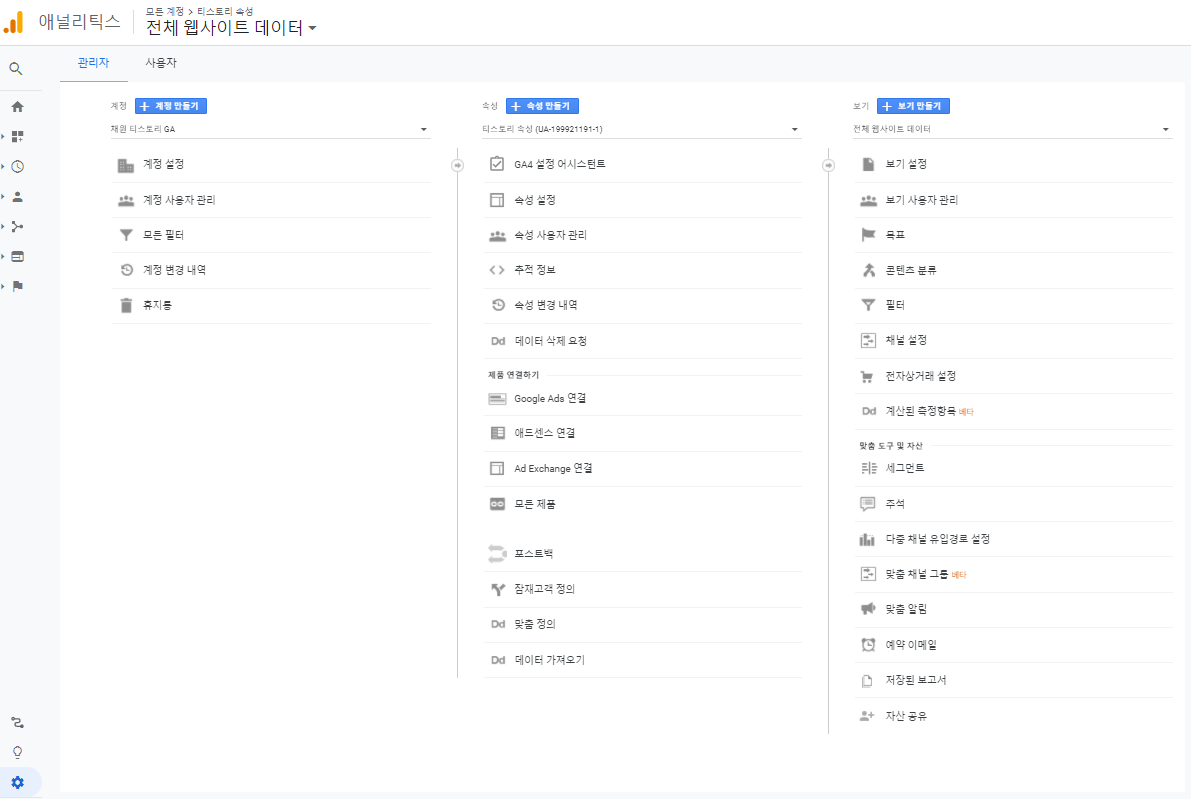Expand 맞춤 정의

643,624
